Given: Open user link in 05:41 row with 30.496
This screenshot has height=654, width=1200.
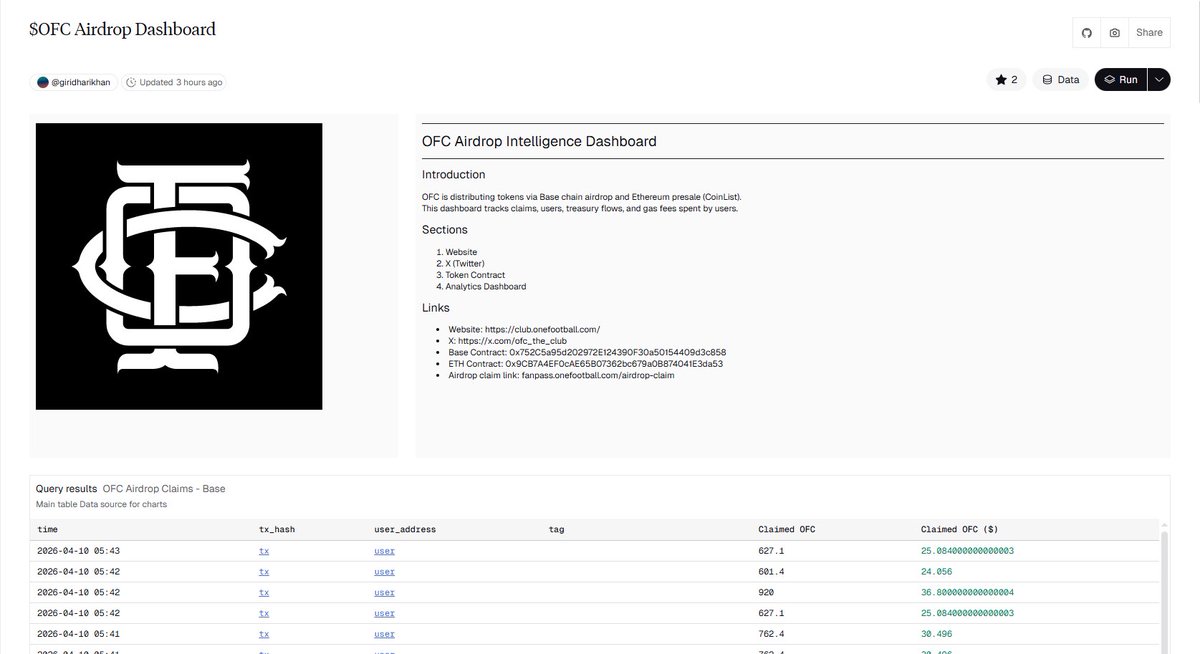Looking at the screenshot, I should (x=384, y=634).
